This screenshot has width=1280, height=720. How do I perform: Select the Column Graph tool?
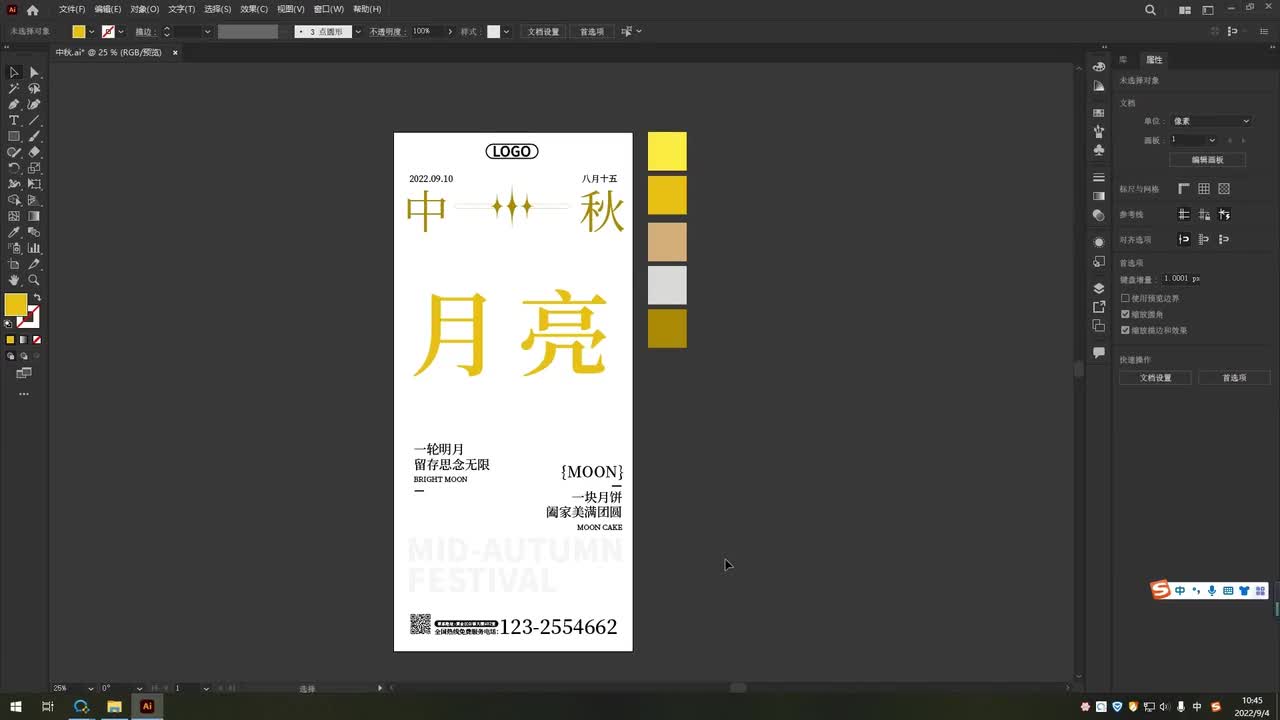[34, 248]
